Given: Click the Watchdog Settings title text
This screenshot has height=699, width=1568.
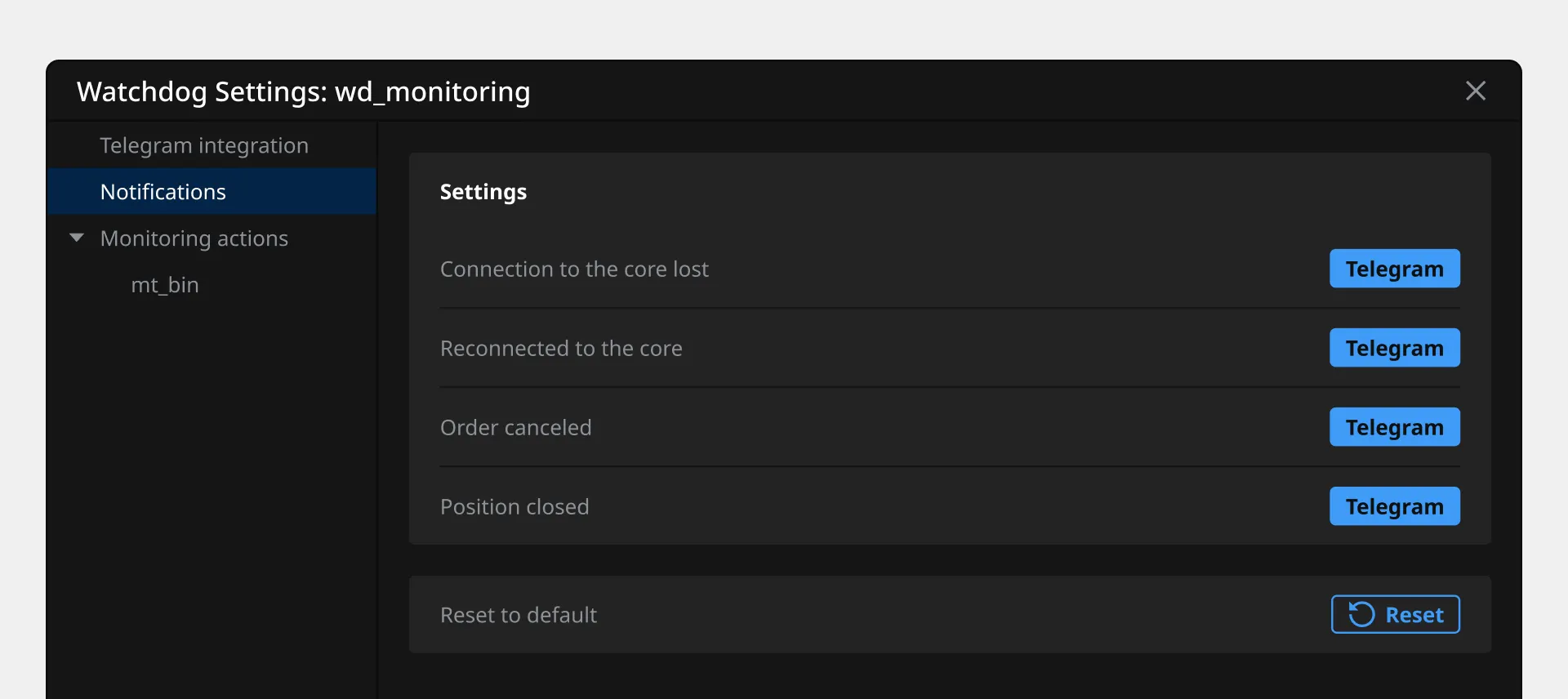Looking at the screenshot, I should coord(202,91).
